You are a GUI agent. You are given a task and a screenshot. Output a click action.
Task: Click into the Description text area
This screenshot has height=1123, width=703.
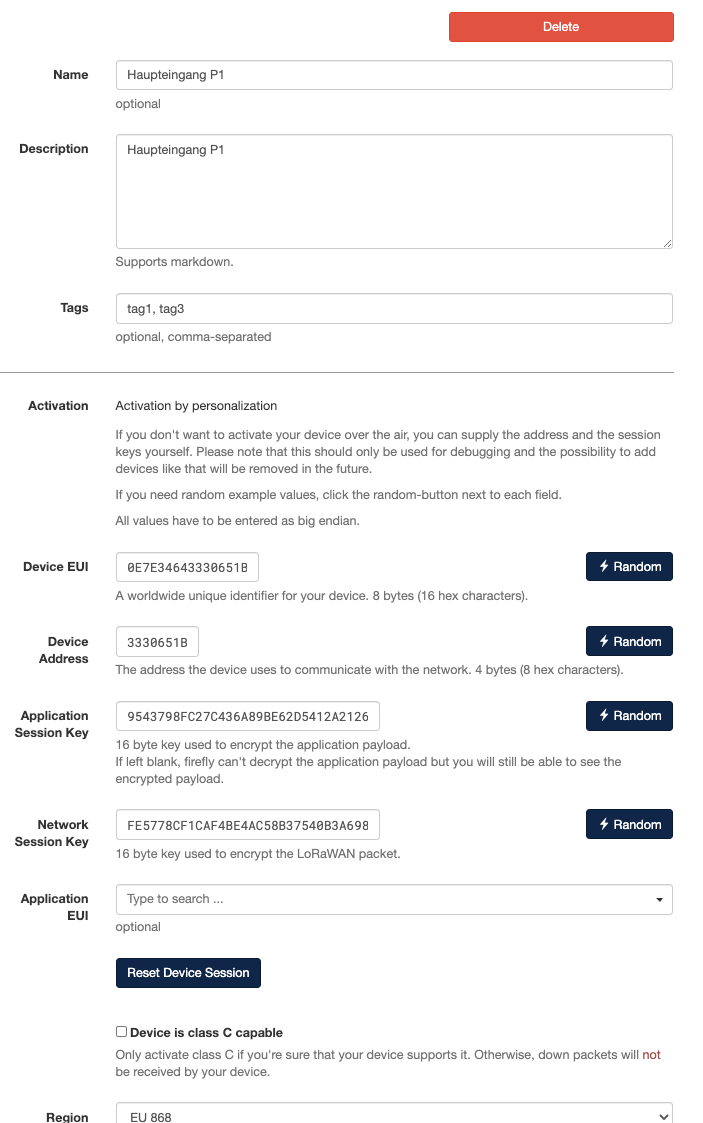click(x=394, y=191)
